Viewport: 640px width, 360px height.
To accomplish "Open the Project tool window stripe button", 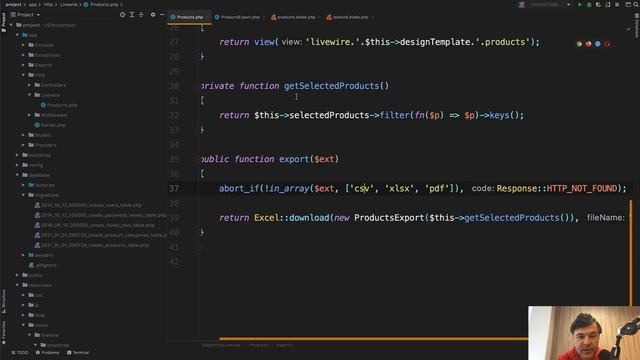I will [x=4, y=22].
